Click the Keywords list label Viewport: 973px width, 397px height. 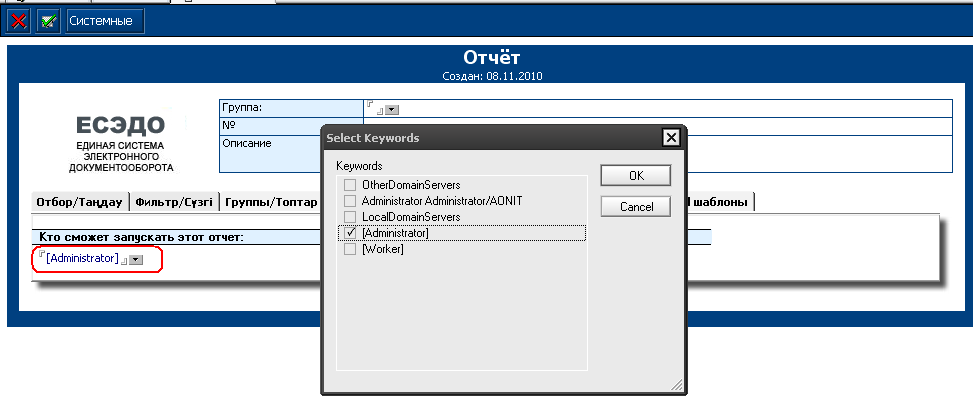pos(359,166)
